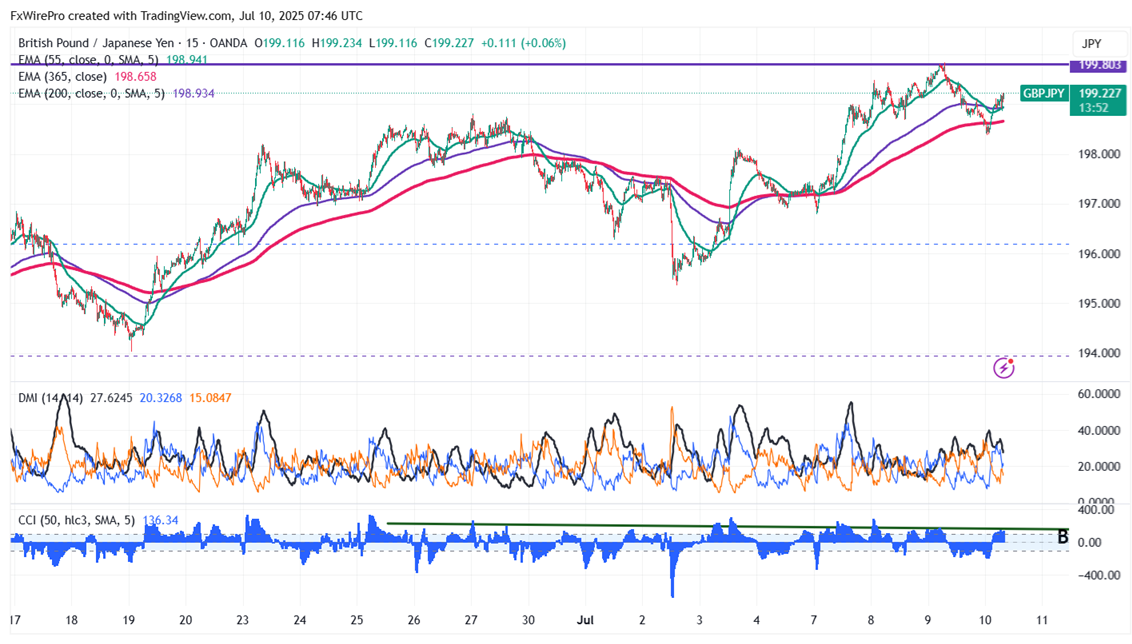This screenshot has height=644, width=1132.
Task: Click the 198.658 EMA 365 value
Action: pyautogui.click(x=134, y=77)
